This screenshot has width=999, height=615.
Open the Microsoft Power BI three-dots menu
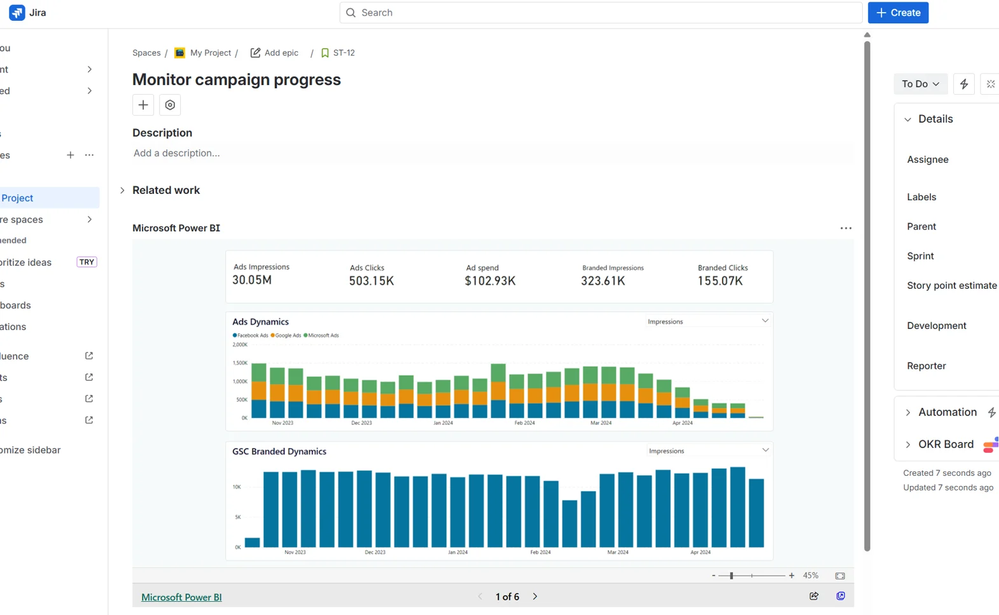pyautogui.click(x=845, y=228)
